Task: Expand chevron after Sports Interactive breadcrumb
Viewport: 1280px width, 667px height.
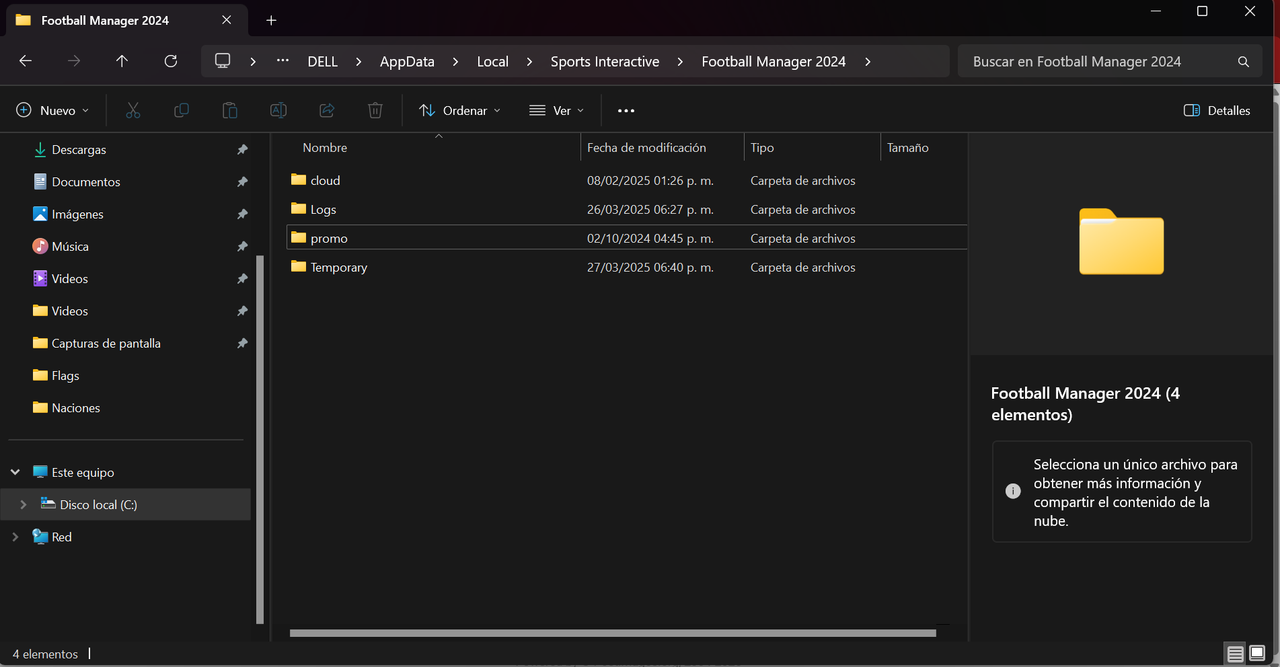Action: point(681,62)
